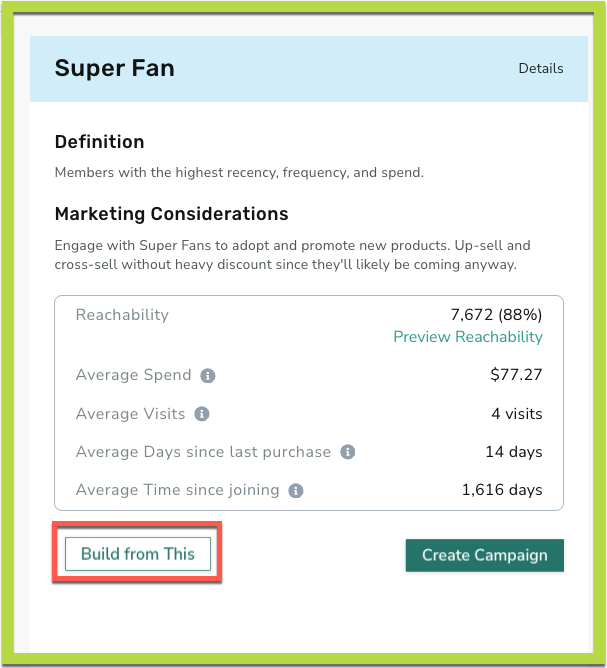This screenshot has width=607, height=668.
Task: Click the 4 visits value
Action: (x=517, y=414)
